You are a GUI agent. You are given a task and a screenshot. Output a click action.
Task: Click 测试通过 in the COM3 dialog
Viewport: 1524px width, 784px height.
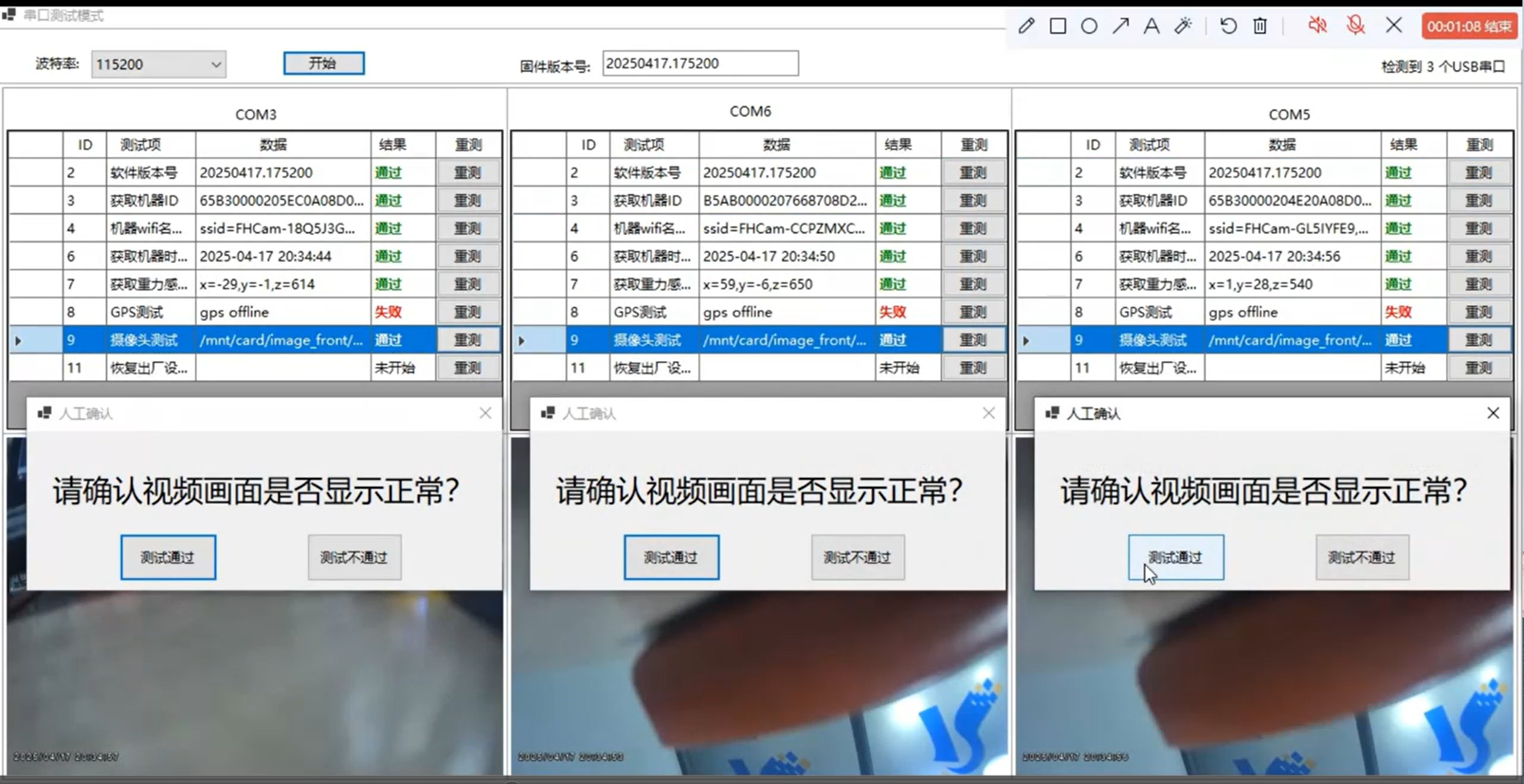point(168,557)
